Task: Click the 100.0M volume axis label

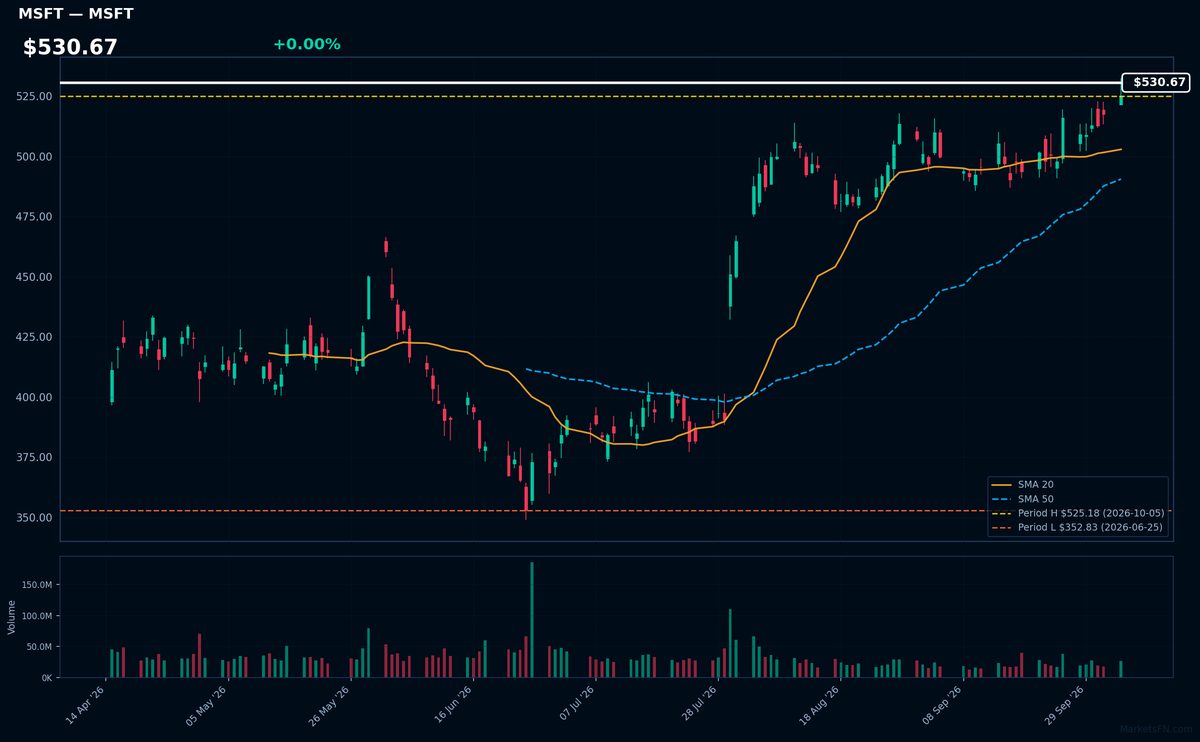Action: (37, 616)
